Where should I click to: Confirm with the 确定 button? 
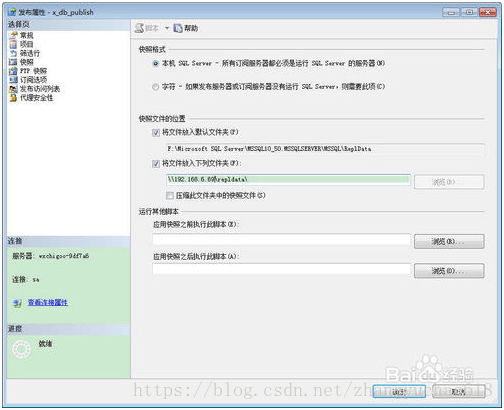tap(399, 392)
